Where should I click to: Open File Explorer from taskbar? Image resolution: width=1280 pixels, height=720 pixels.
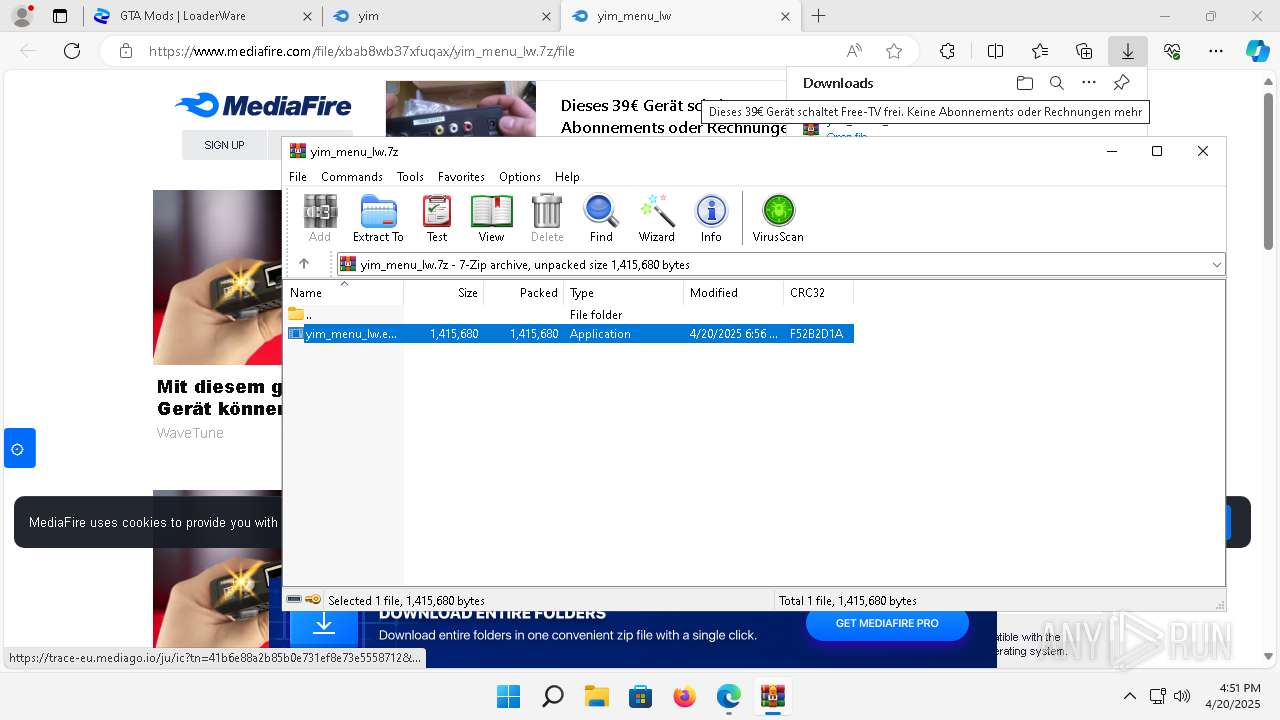point(597,696)
